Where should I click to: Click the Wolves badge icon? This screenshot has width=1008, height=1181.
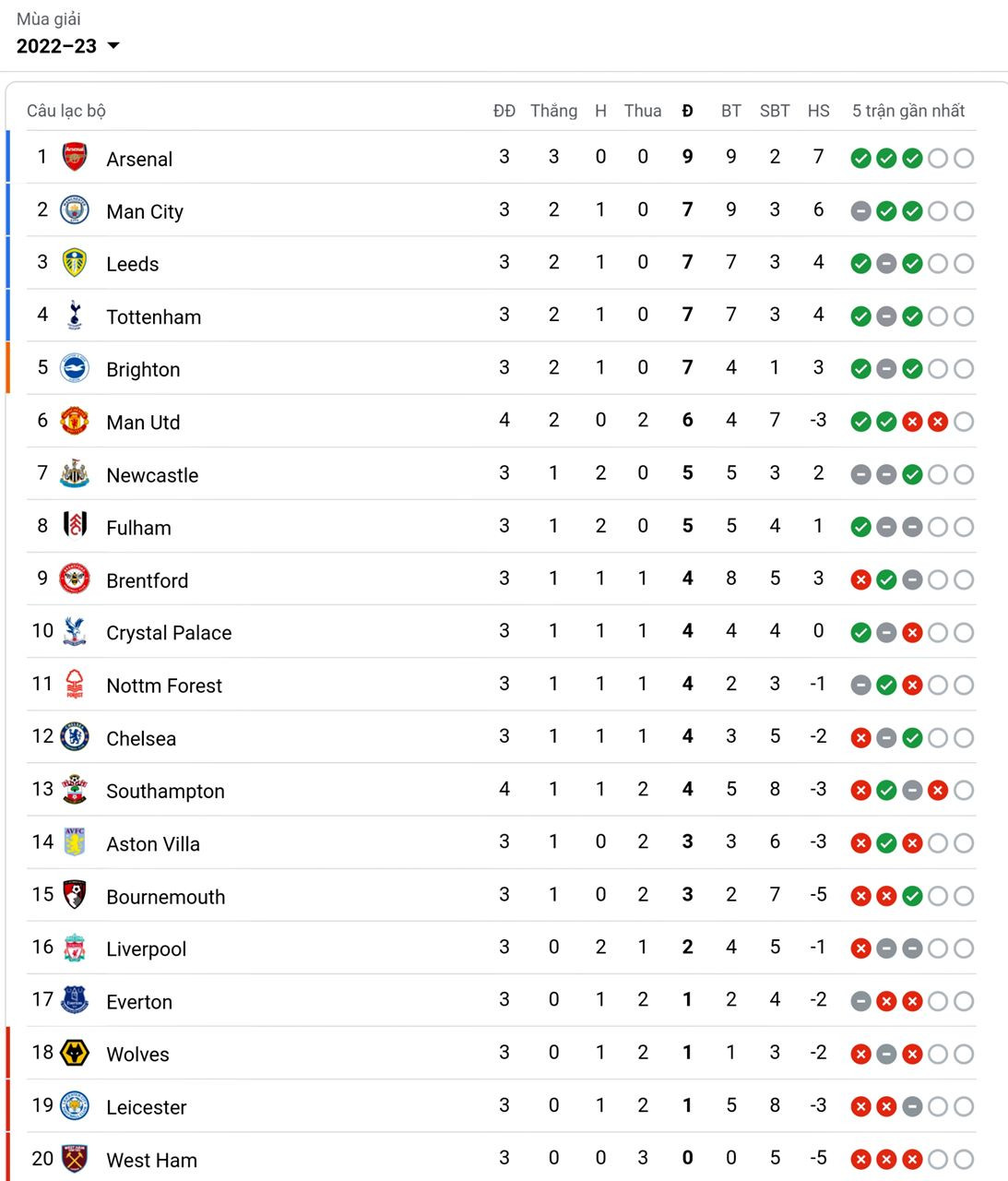(x=75, y=1053)
